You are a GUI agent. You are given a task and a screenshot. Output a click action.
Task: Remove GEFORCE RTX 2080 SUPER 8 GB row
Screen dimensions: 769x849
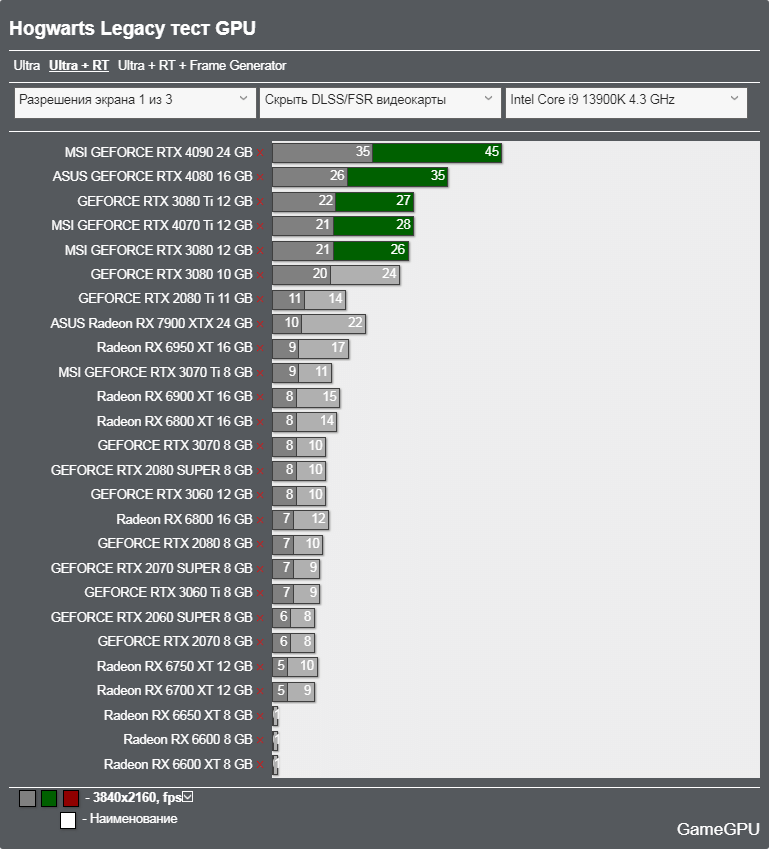[x=260, y=472]
